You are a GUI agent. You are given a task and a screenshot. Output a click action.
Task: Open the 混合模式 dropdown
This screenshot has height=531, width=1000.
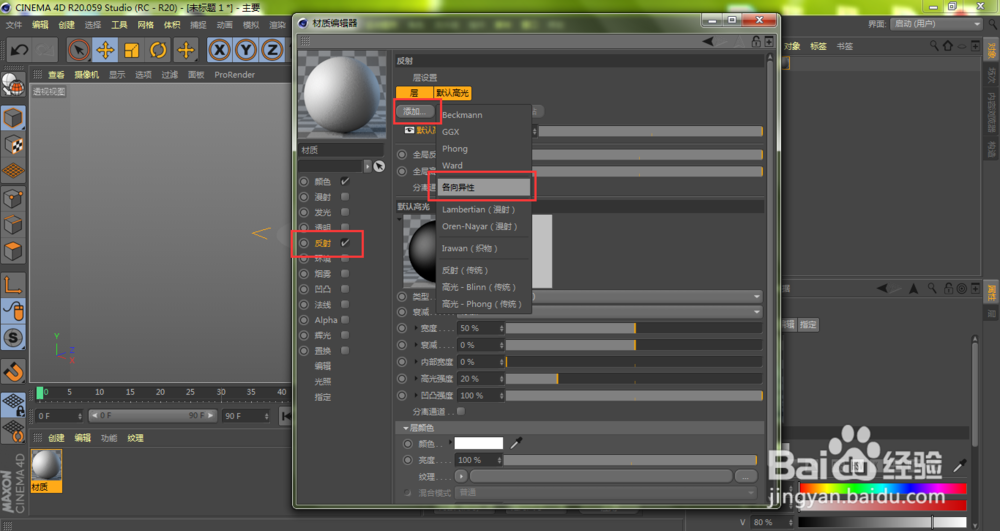tap(606, 493)
